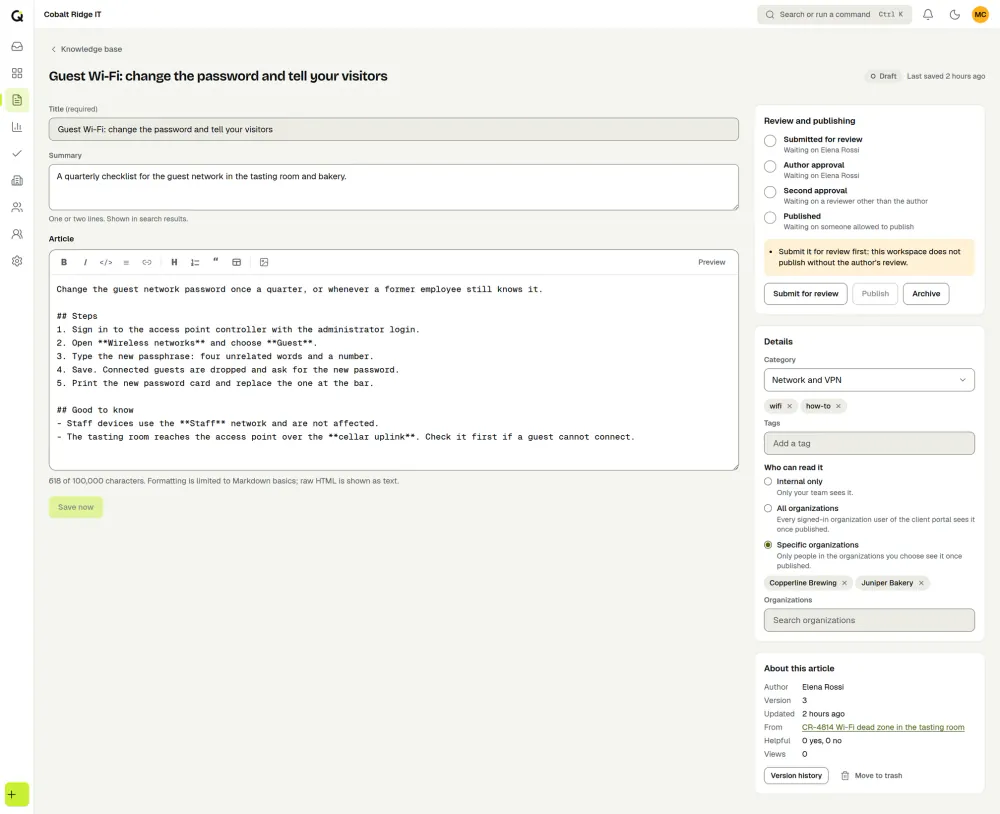
Task: Insert a block quote in the article
Action: (x=216, y=262)
